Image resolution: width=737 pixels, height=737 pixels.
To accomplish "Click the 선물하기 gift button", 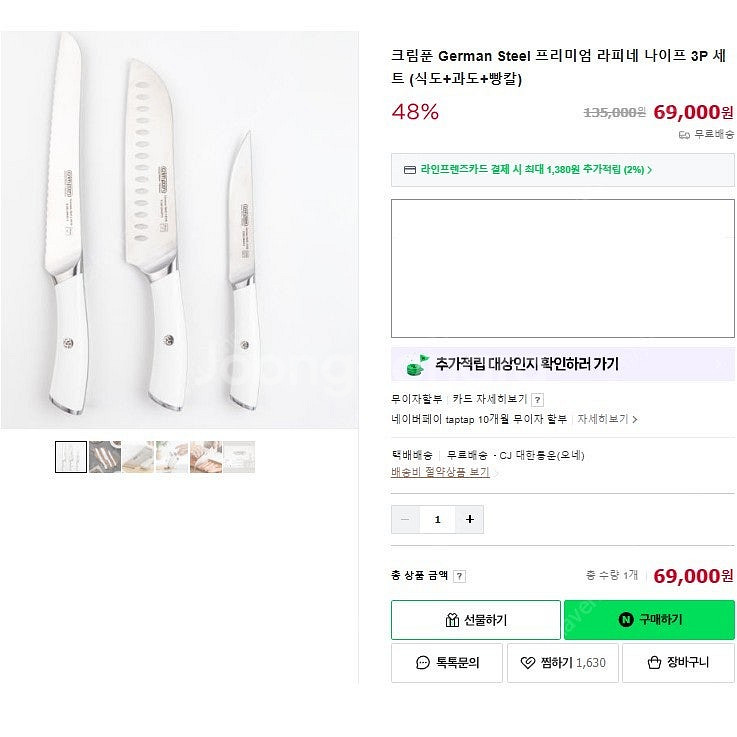I will click(x=475, y=620).
